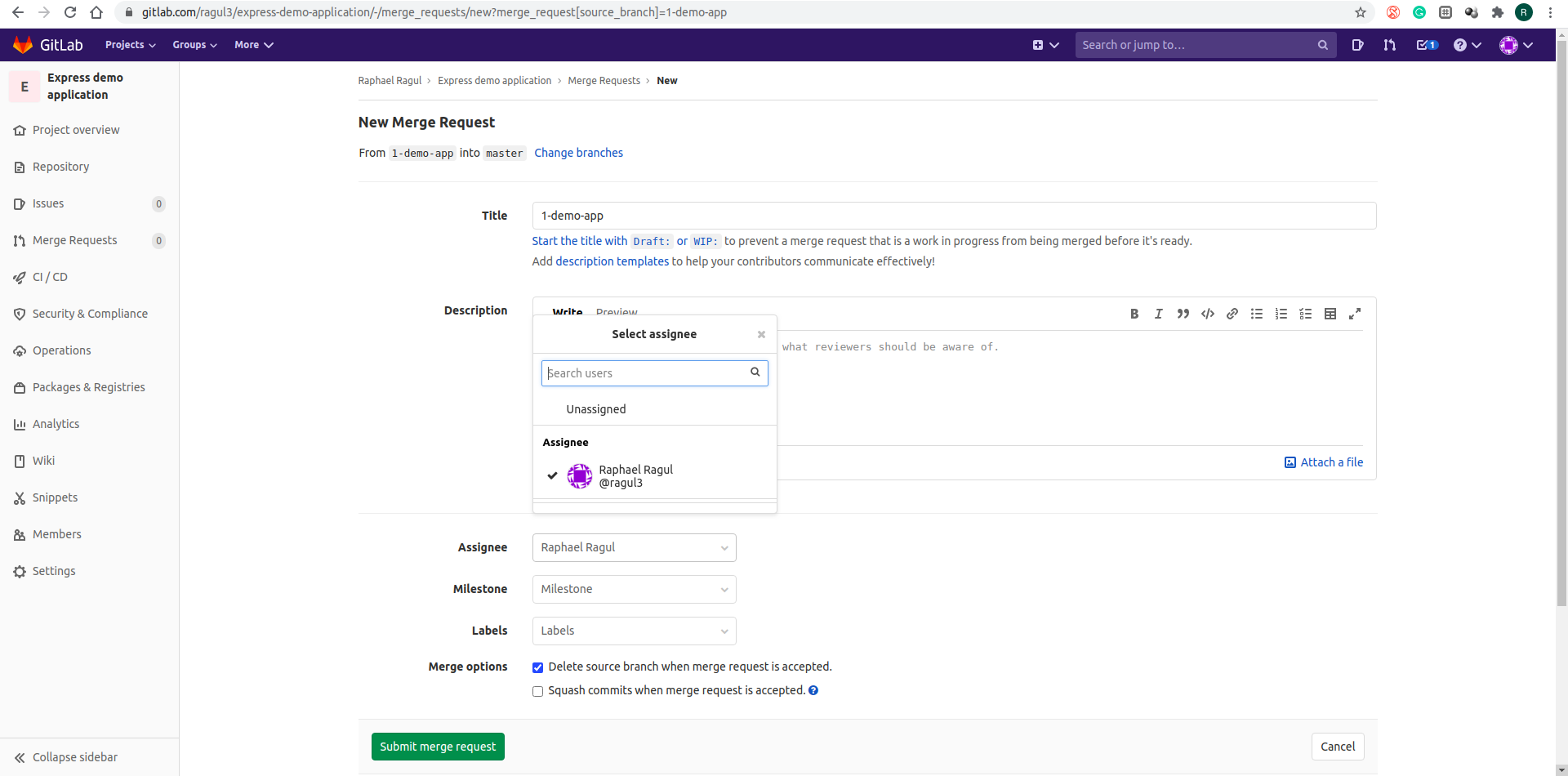The image size is (1568, 776).
Task: Insert a bullet list in the description
Action: point(1257,314)
